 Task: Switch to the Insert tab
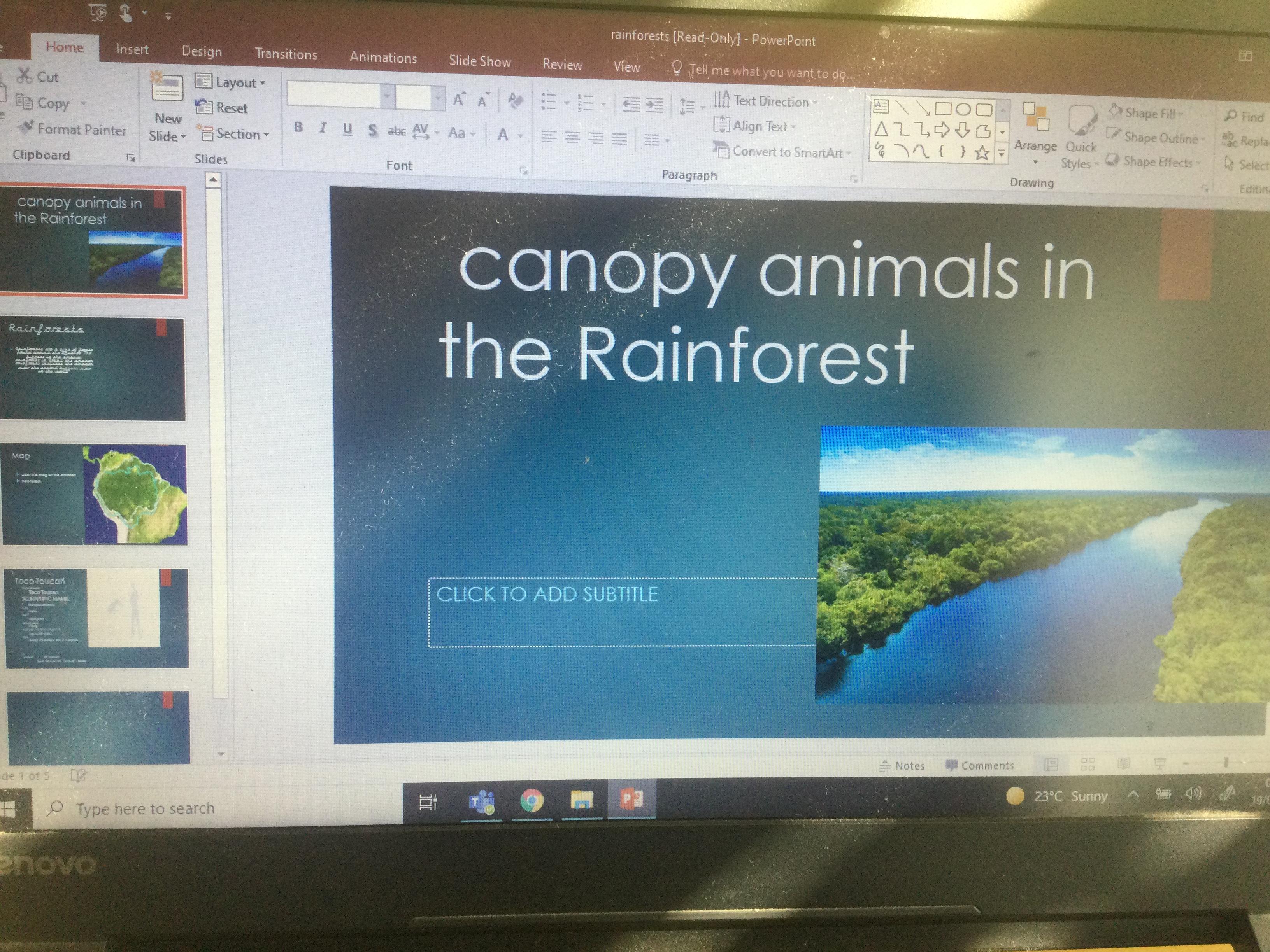pos(132,49)
